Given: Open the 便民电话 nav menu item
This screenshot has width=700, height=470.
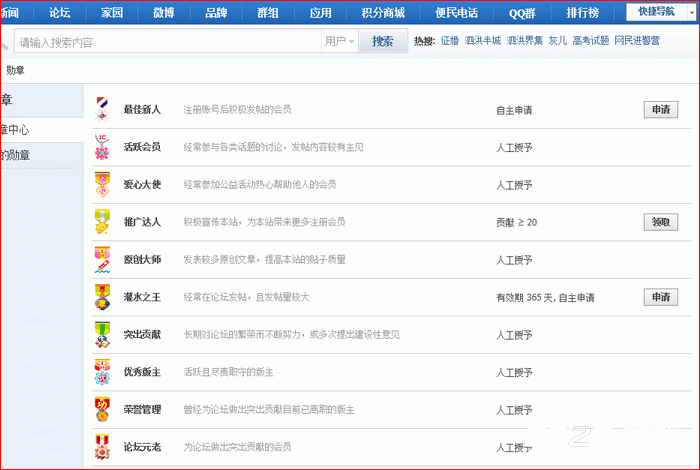Looking at the screenshot, I should tap(456, 12).
